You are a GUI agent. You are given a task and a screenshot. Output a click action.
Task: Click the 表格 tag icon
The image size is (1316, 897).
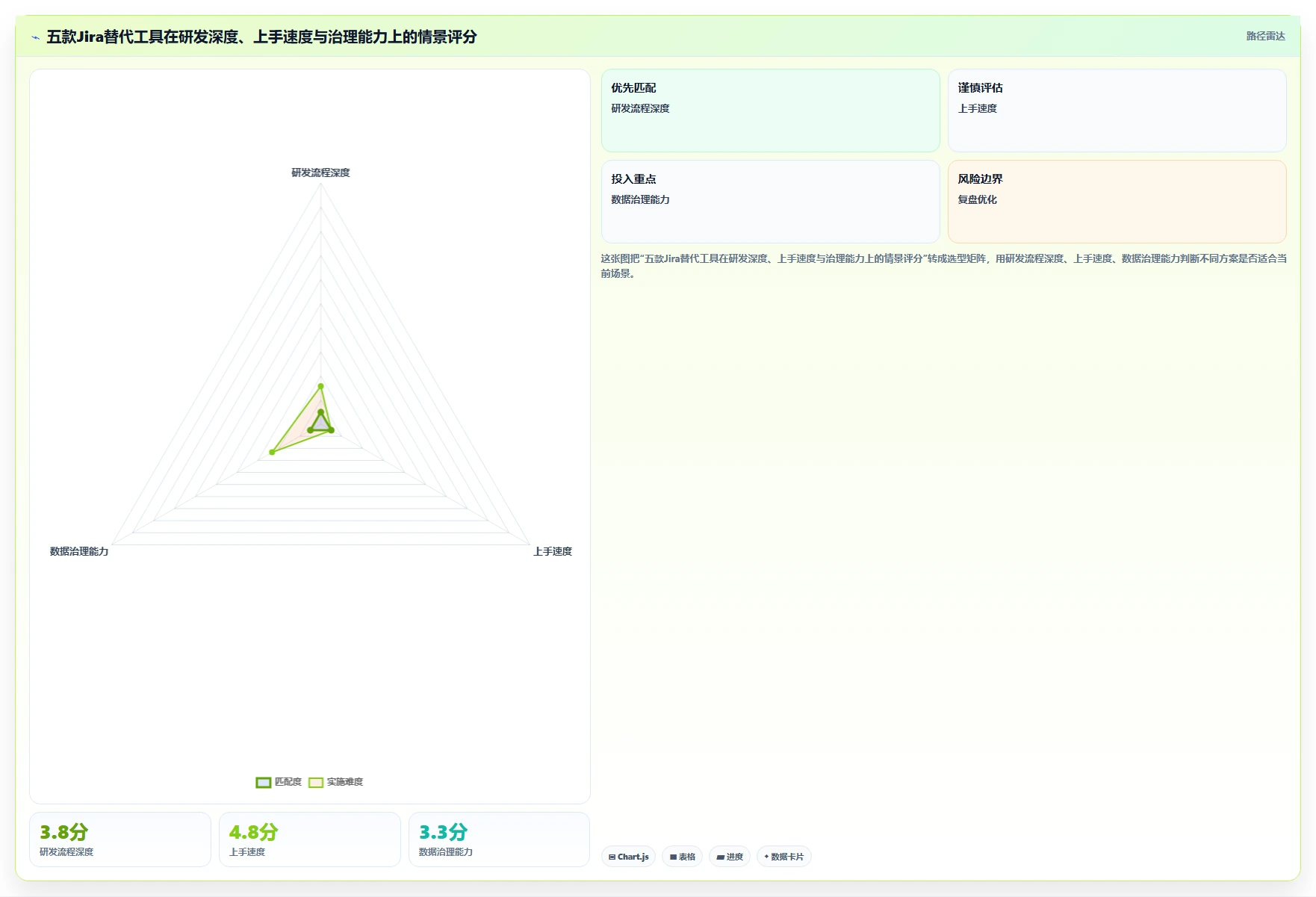[673, 857]
